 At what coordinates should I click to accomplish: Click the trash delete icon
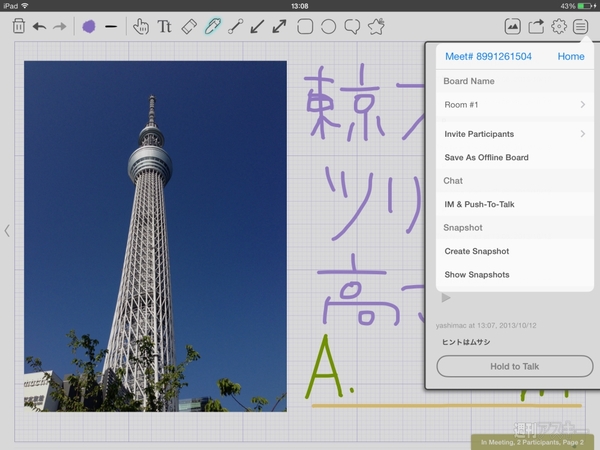coord(18,26)
